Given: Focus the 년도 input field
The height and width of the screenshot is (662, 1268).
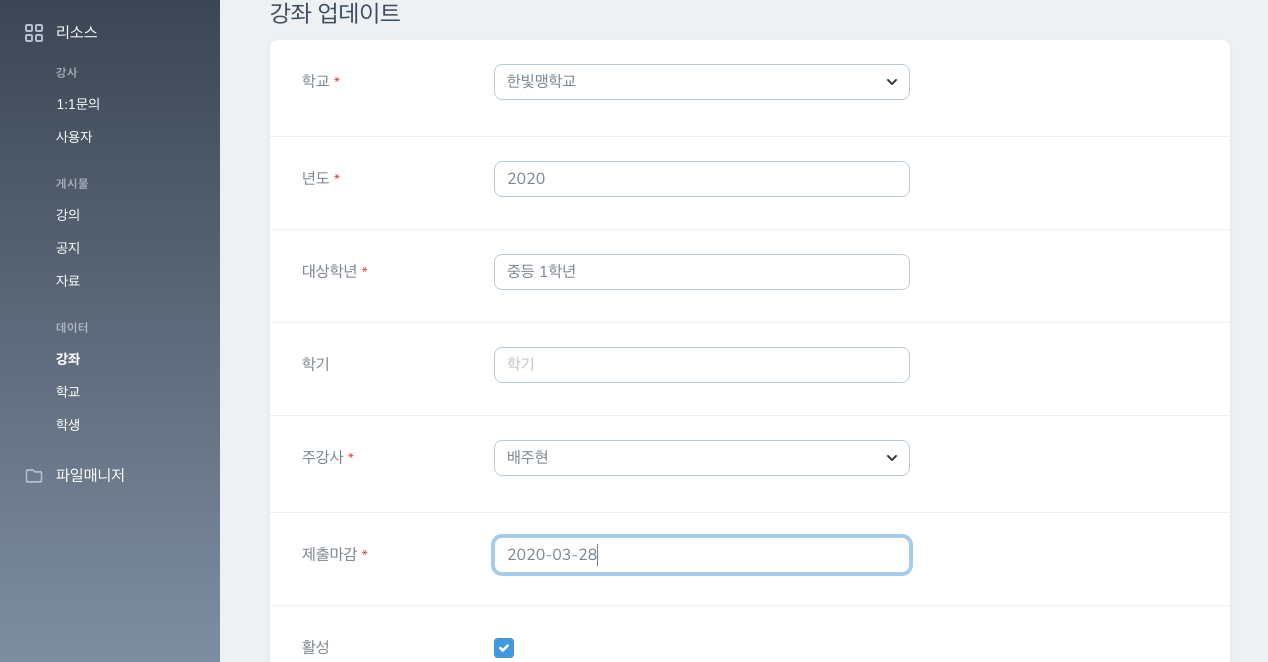Looking at the screenshot, I should pyautogui.click(x=701, y=179).
